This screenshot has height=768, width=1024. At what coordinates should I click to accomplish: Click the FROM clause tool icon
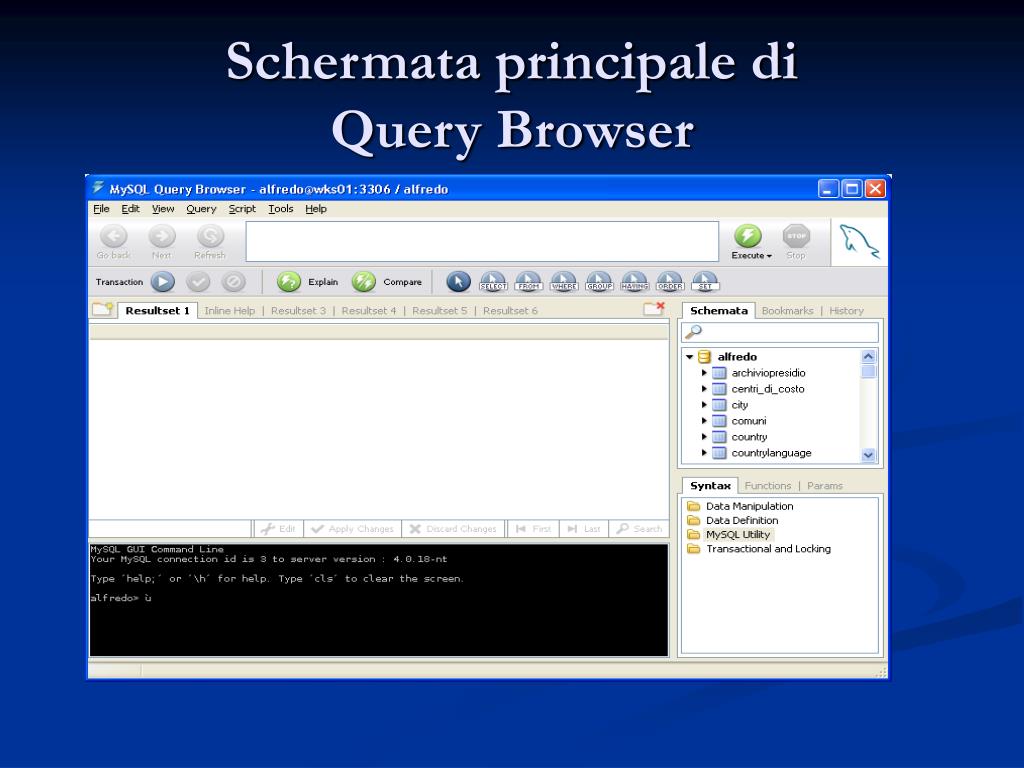coord(528,282)
